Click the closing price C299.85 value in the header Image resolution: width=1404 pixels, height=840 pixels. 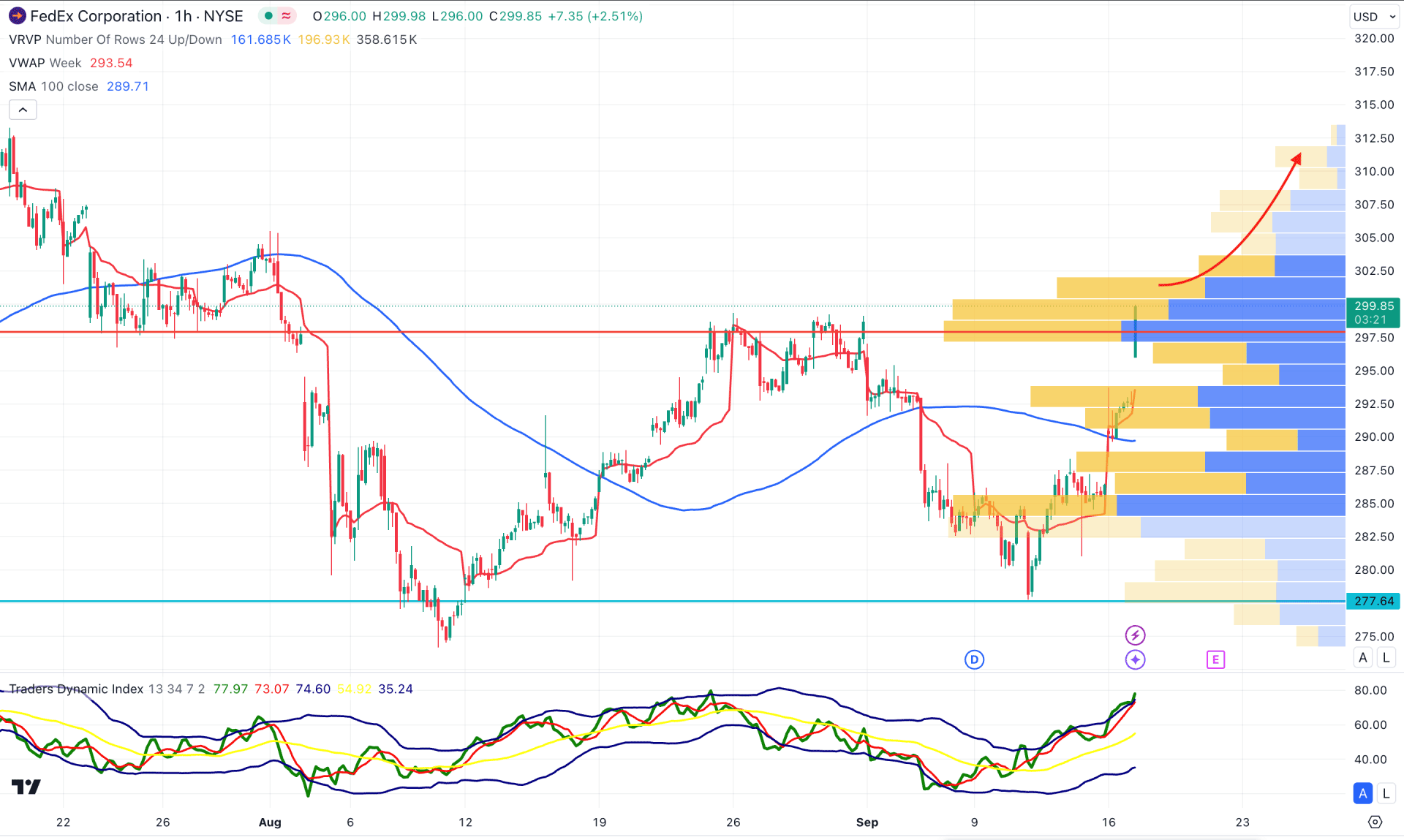pyautogui.click(x=516, y=16)
